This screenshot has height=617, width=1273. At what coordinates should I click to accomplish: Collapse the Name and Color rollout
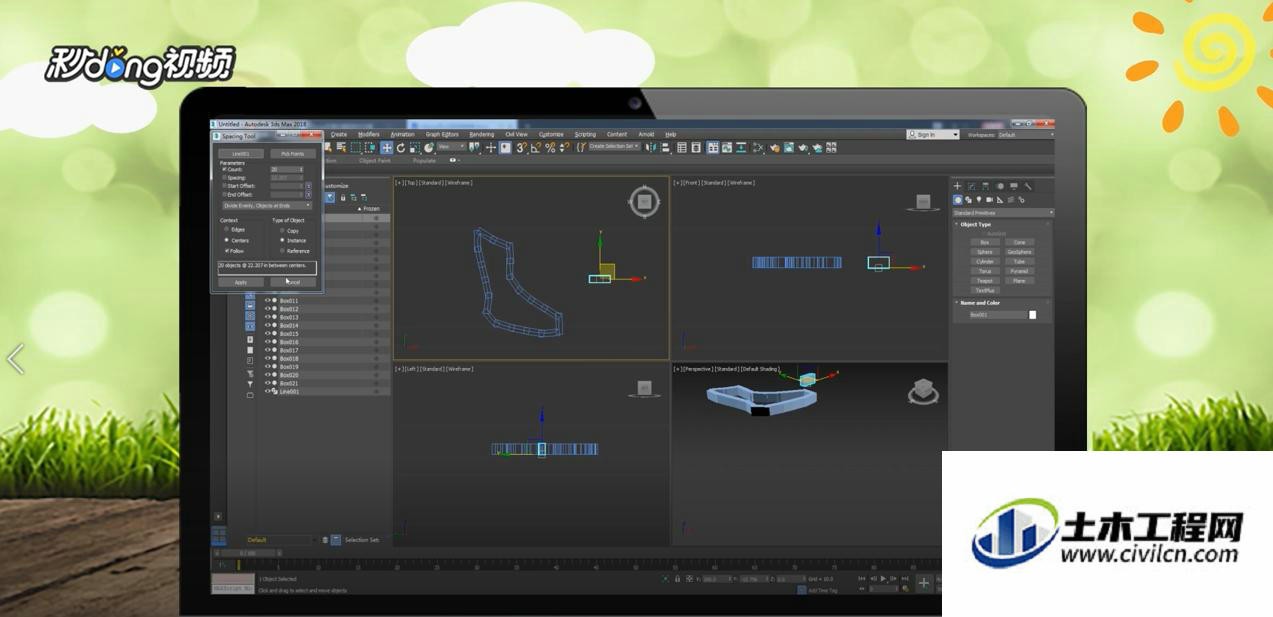pyautogui.click(x=980, y=302)
